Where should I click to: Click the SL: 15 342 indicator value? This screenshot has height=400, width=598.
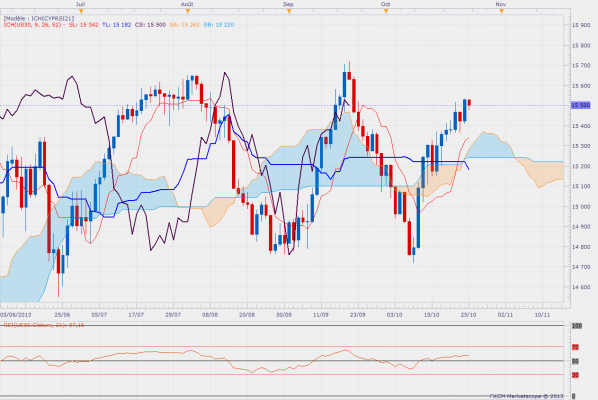84,25
